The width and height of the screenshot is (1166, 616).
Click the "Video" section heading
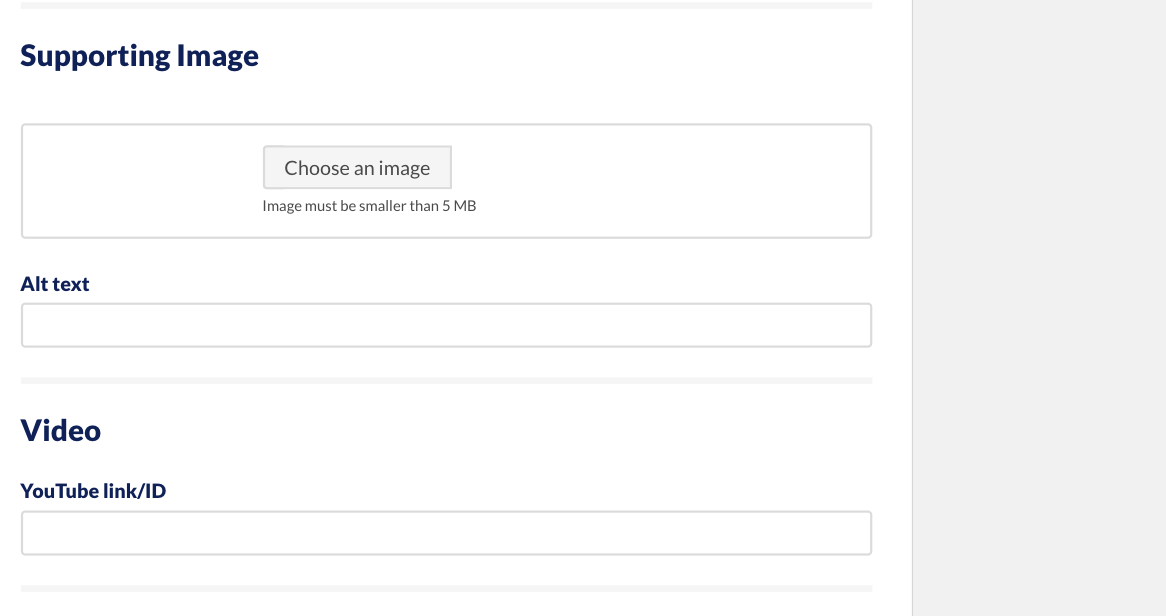(x=61, y=431)
